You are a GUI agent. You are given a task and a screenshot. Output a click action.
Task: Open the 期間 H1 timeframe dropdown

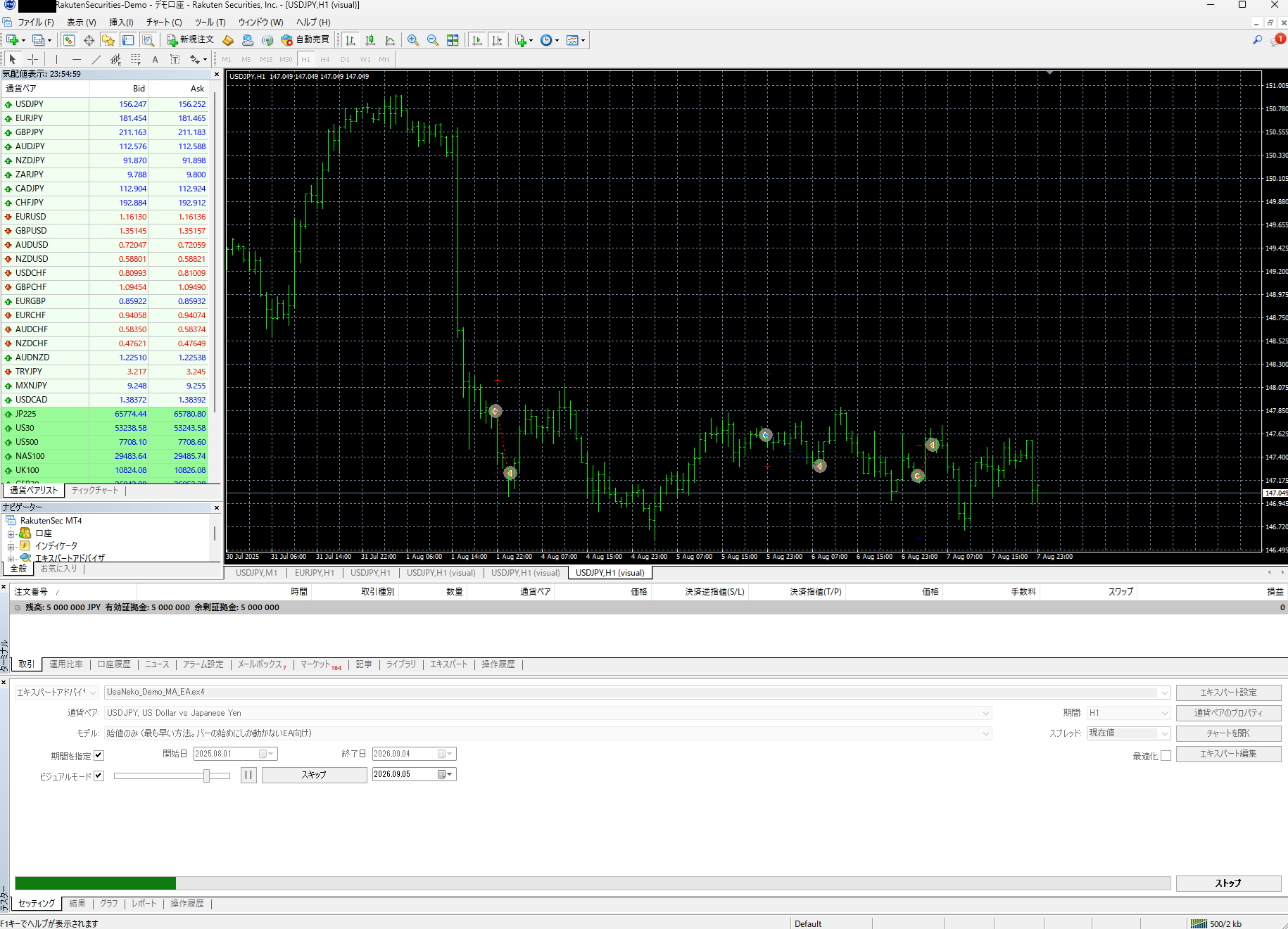tap(1128, 713)
